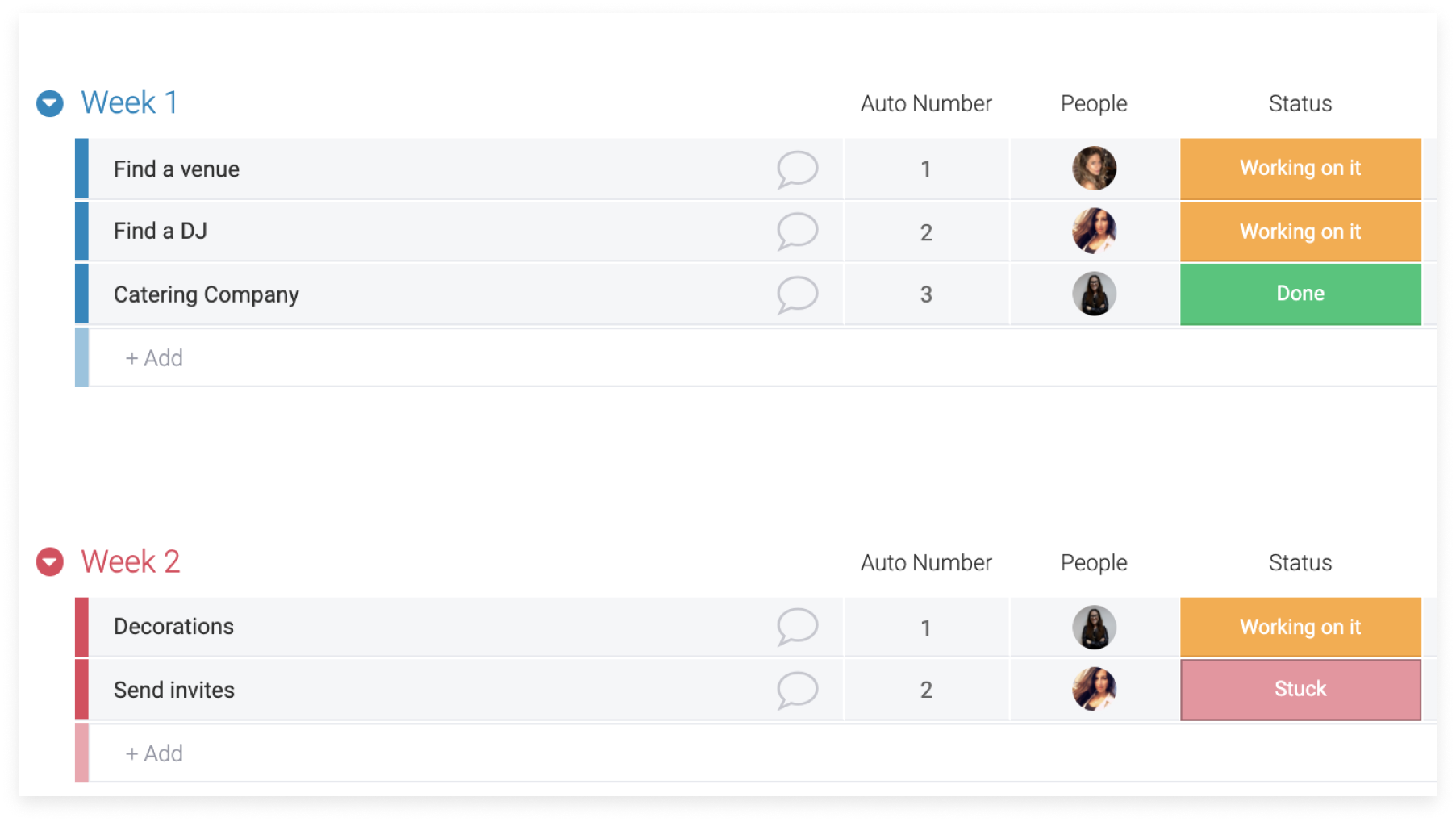Viewport: 1456px width, 822px height.
Task: Open the Week 1 group title
Action: [x=129, y=102]
